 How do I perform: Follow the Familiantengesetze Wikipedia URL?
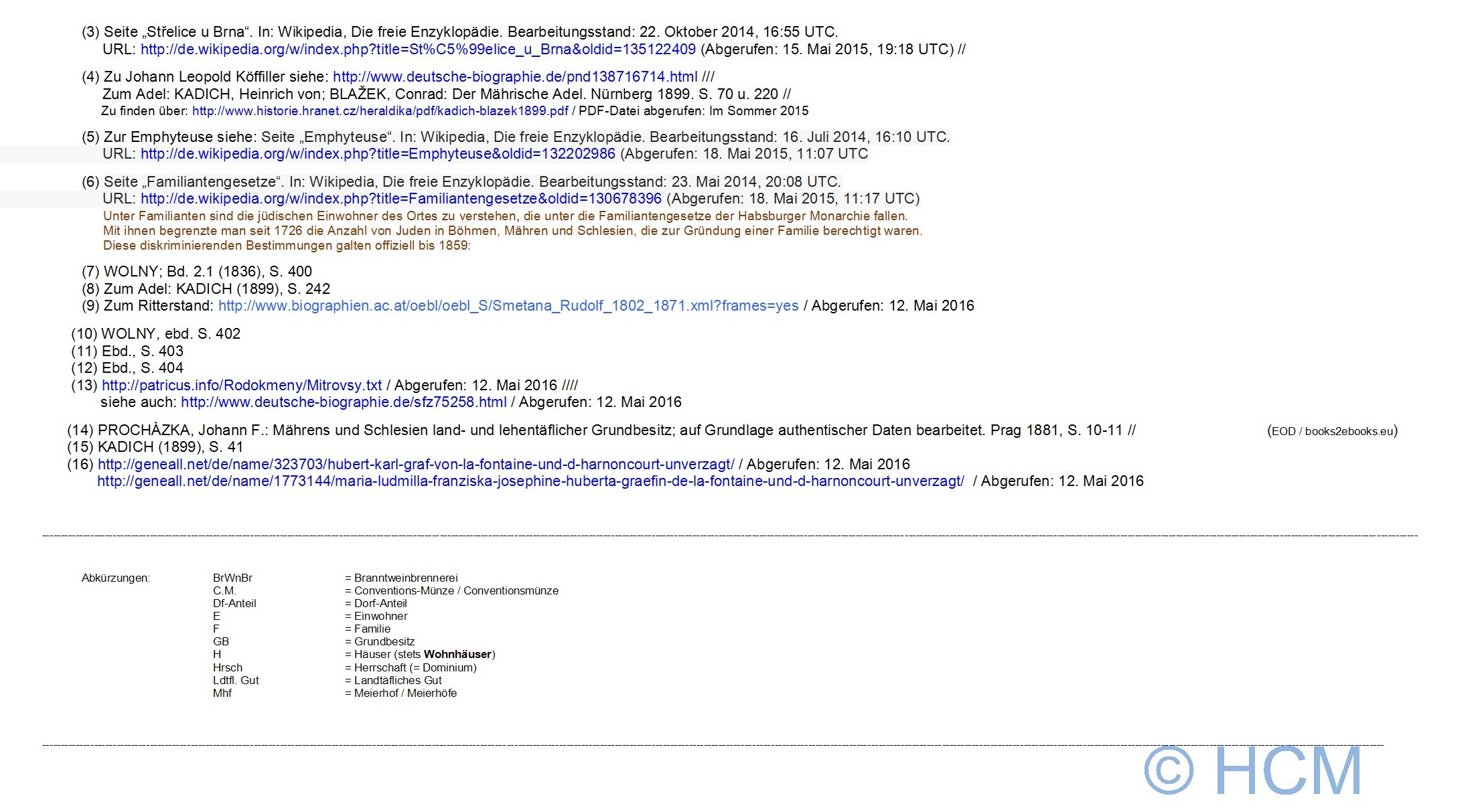pos(400,199)
